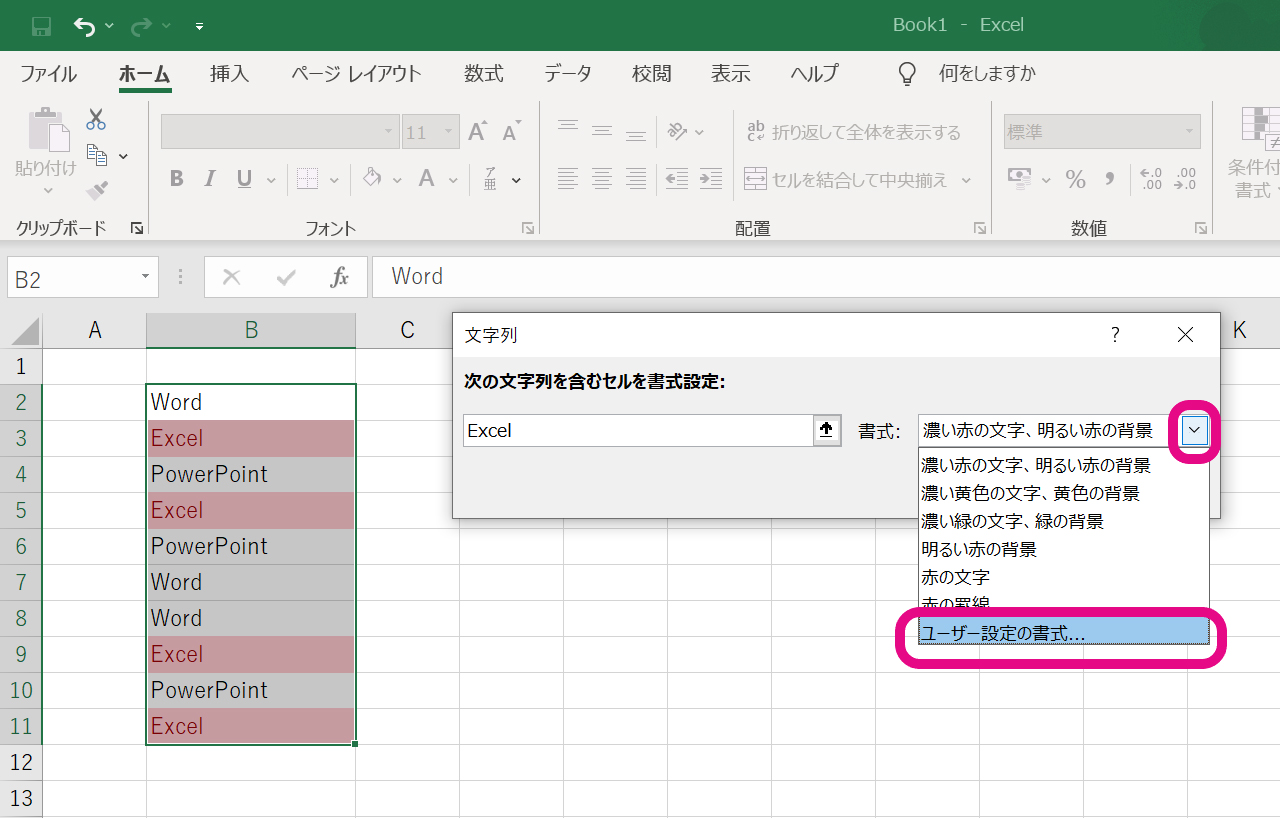Click the decrease indent icon
This screenshot has height=818, width=1280.
[x=677, y=179]
